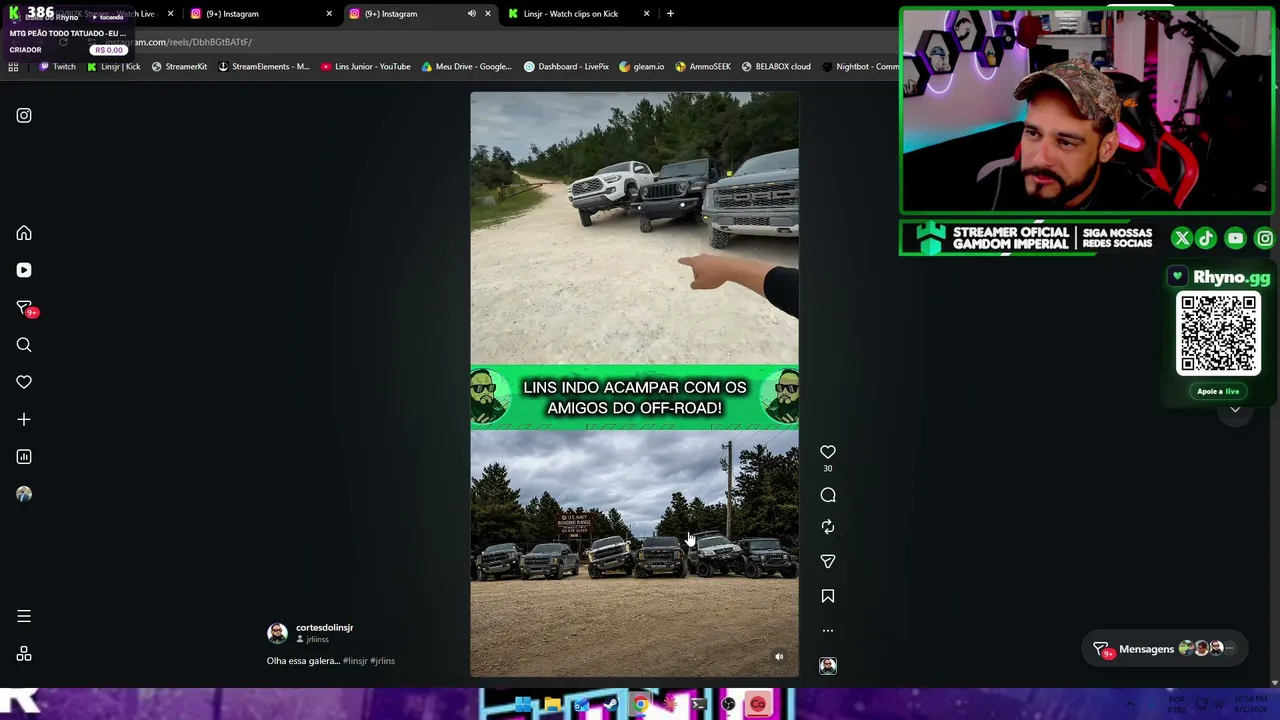The width and height of the screenshot is (1280, 720).
Task: Open the Dashboard - LivePix bookmark
Action: point(566,67)
